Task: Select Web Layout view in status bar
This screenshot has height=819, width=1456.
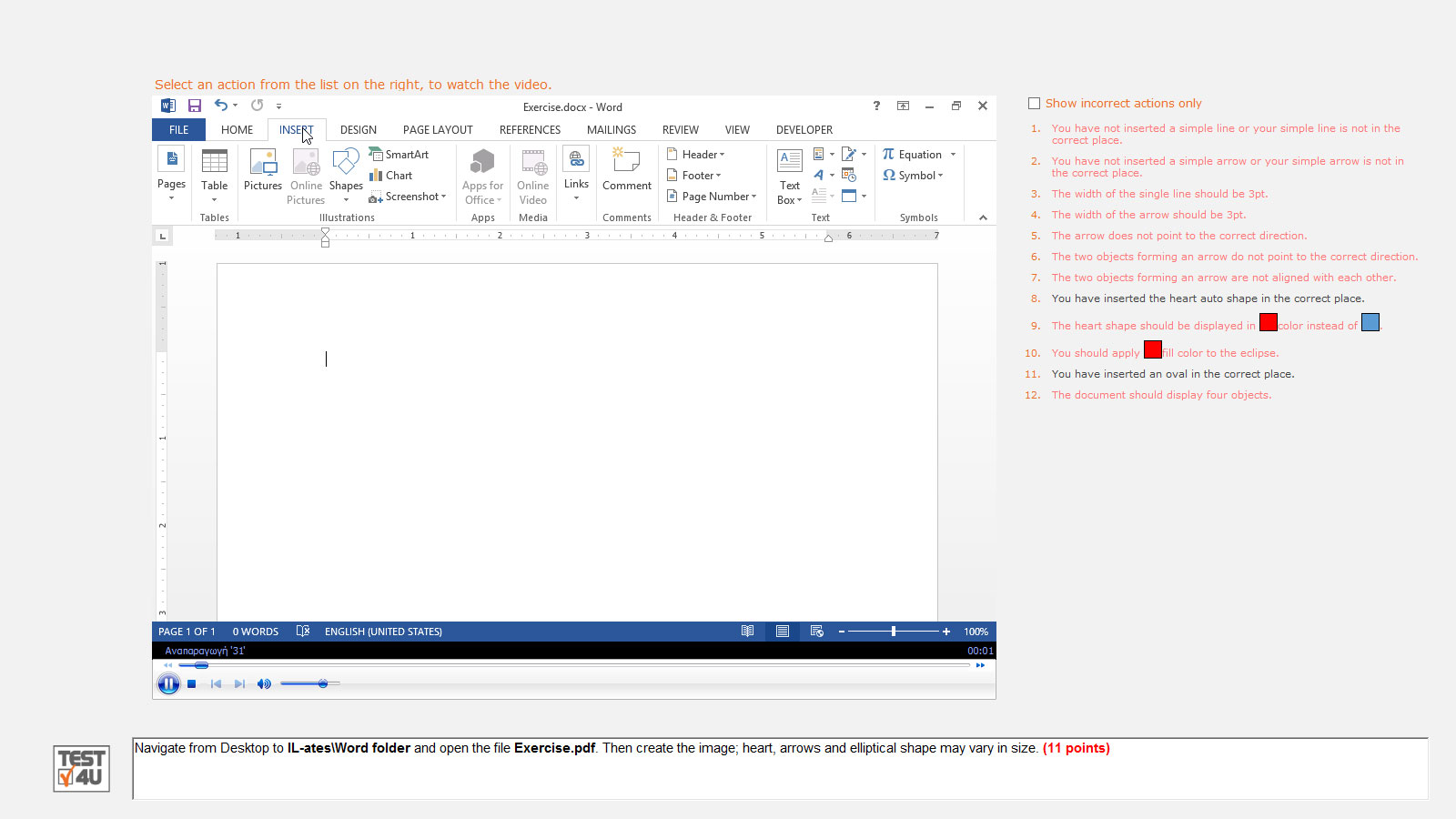Action: 817,632
